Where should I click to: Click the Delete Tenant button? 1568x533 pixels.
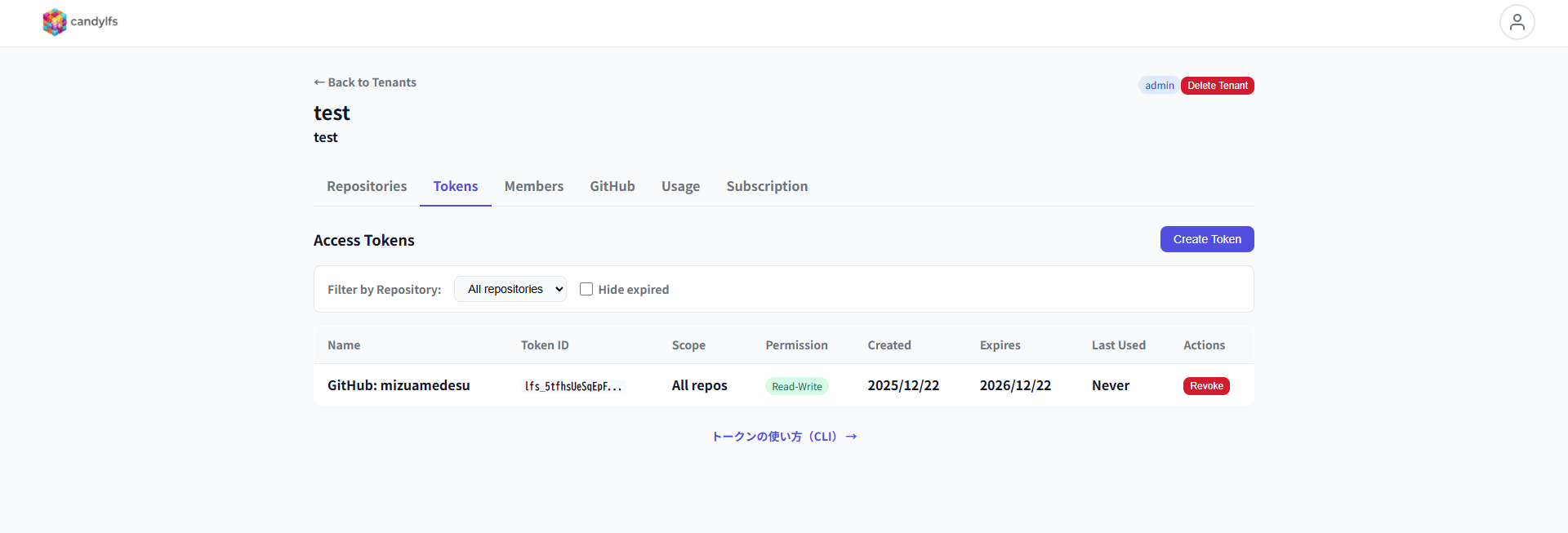(x=1217, y=86)
